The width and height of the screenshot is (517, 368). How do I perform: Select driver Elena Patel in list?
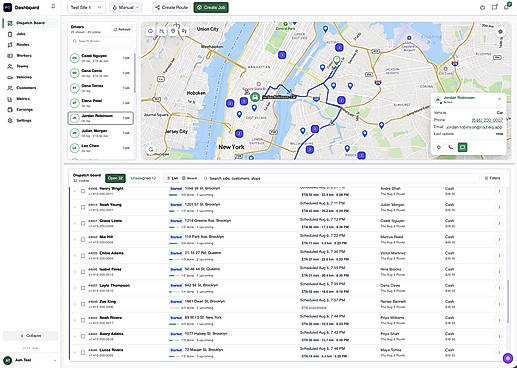click(101, 103)
